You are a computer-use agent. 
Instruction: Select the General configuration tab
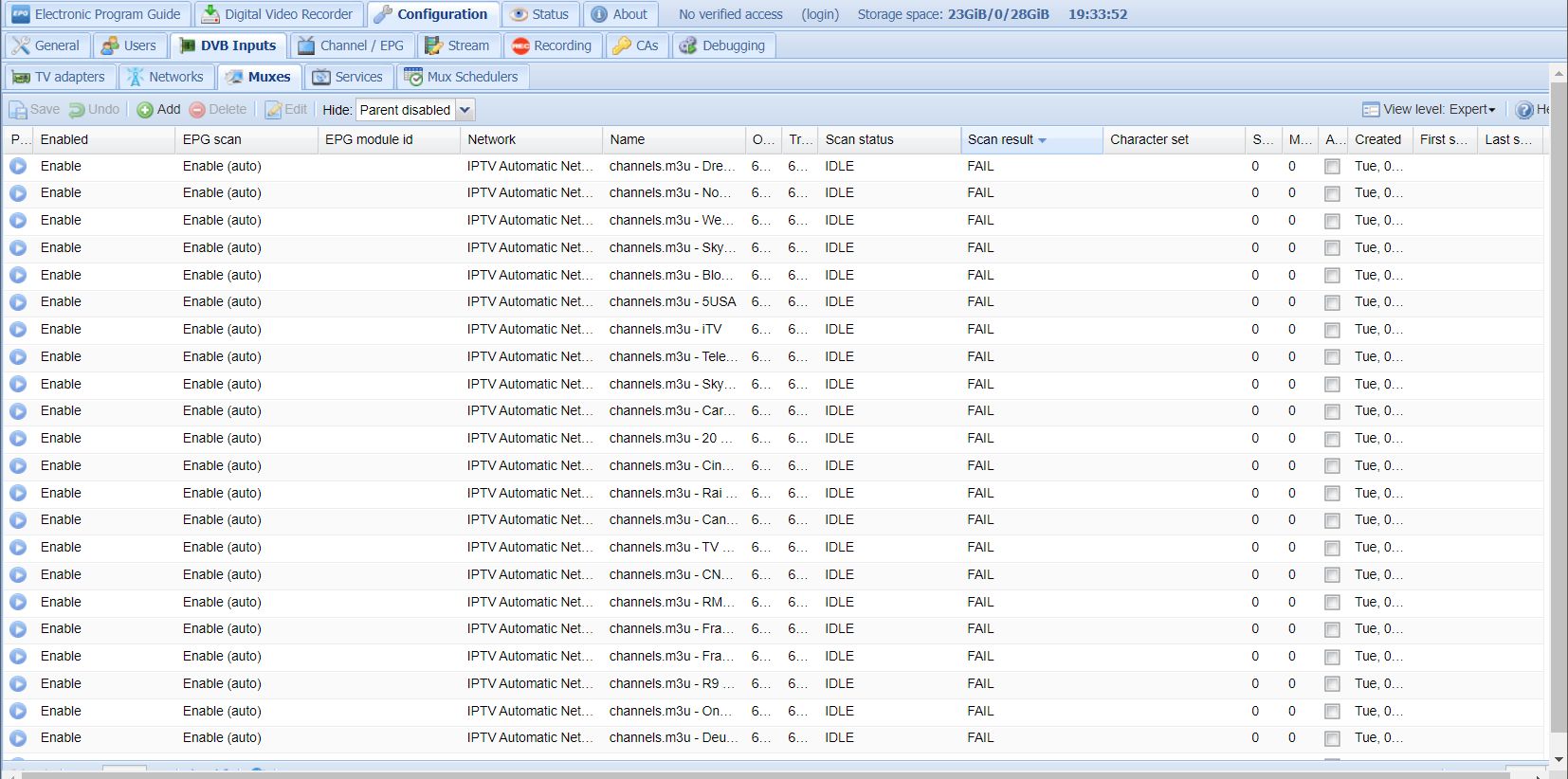[x=46, y=45]
